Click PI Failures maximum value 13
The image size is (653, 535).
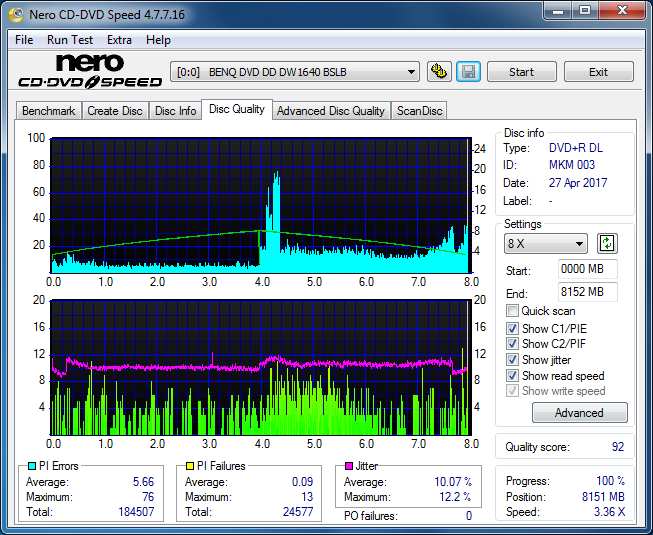click(307, 497)
